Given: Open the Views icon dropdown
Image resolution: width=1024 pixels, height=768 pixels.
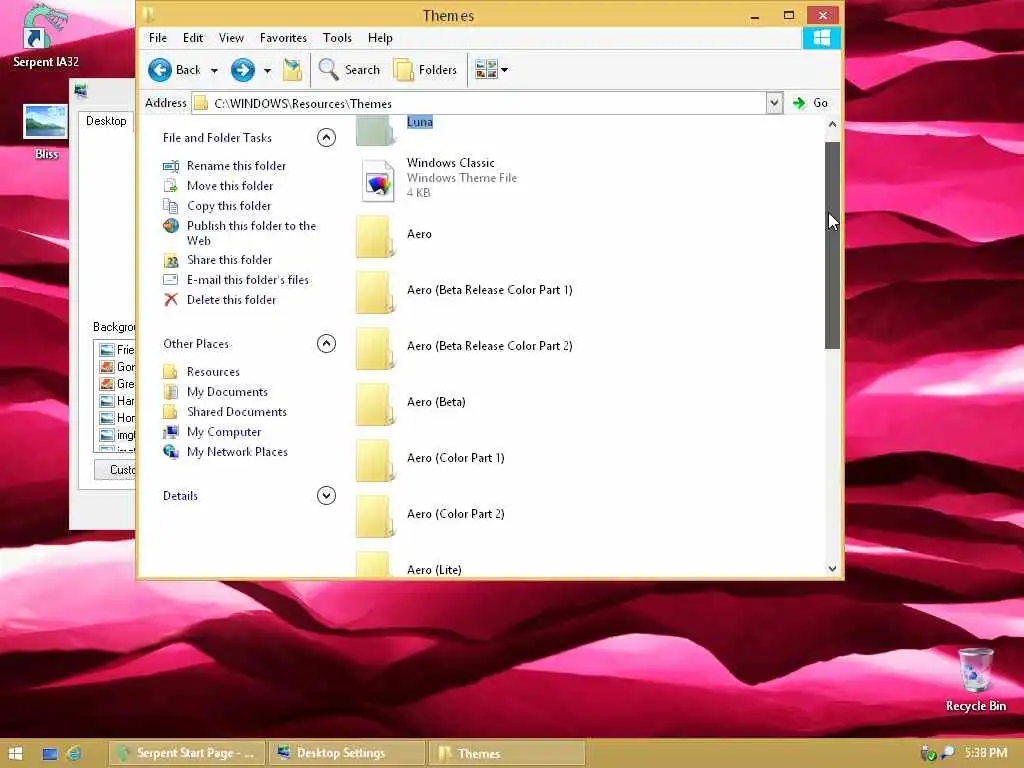Looking at the screenshot, I should (x=491, y=69).
